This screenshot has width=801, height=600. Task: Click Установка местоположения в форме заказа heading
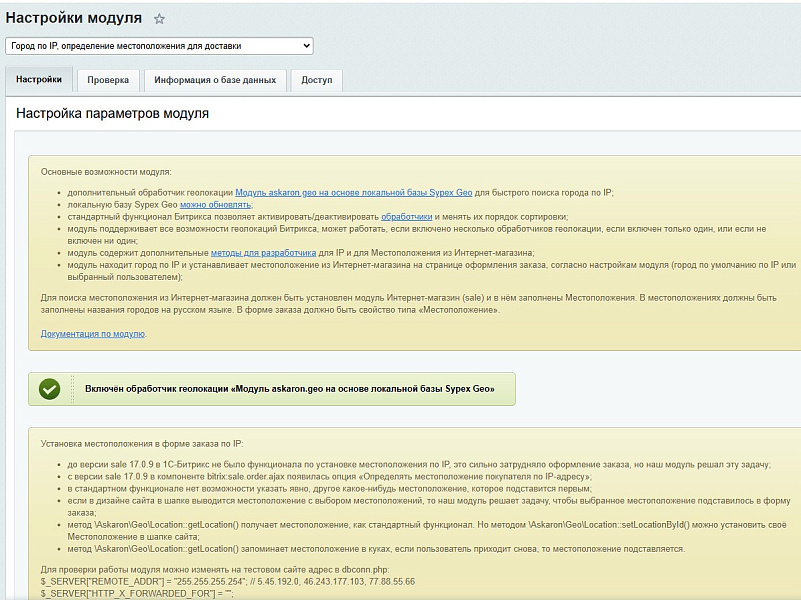(140, 442)
